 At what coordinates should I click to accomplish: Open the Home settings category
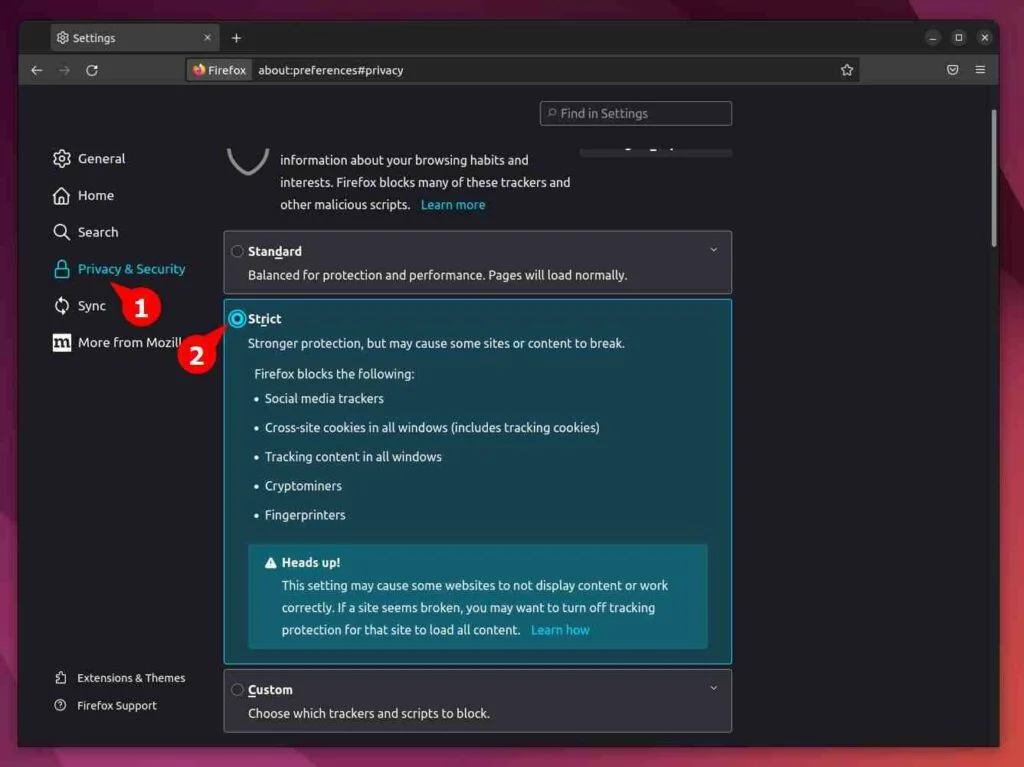click(x=83, y=195)
